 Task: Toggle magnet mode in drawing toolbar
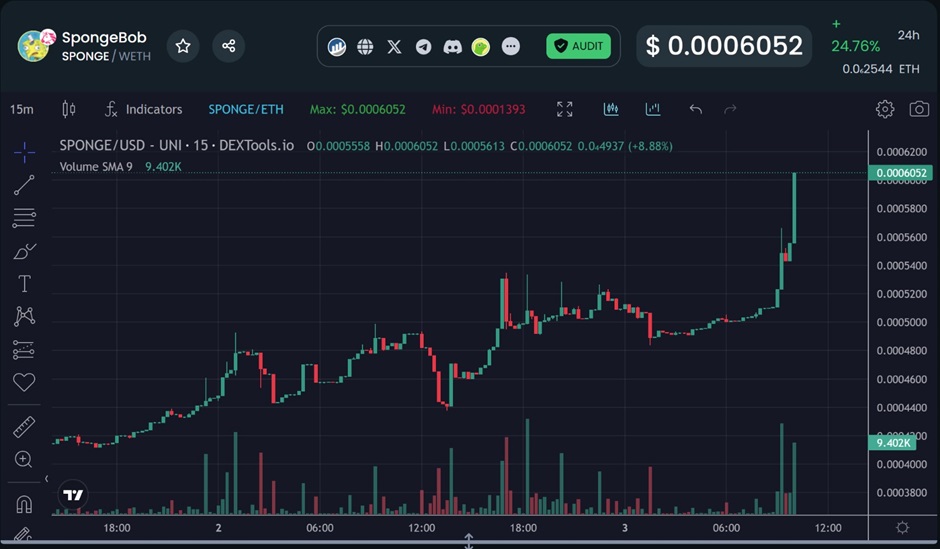coord(24,503)
